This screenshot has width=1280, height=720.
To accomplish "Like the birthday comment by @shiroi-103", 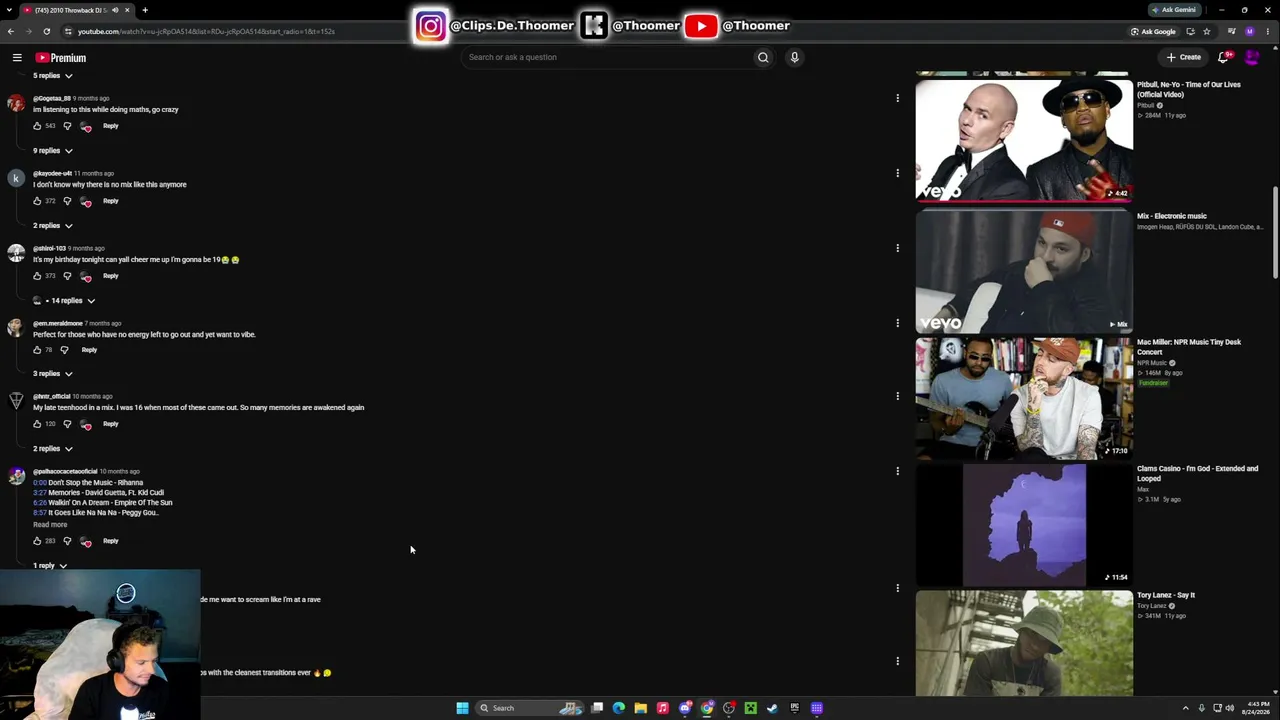I will [37, 276].
